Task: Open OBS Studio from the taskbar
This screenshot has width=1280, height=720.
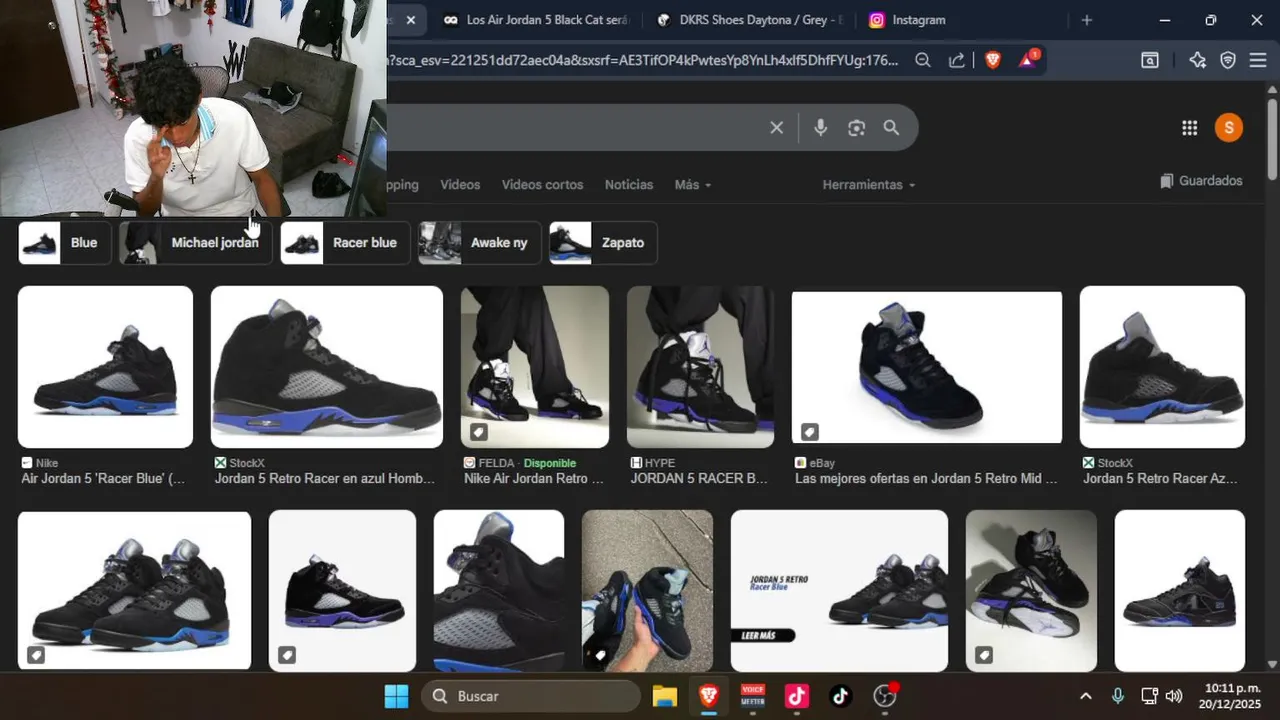Action: (x=885, y=696)
